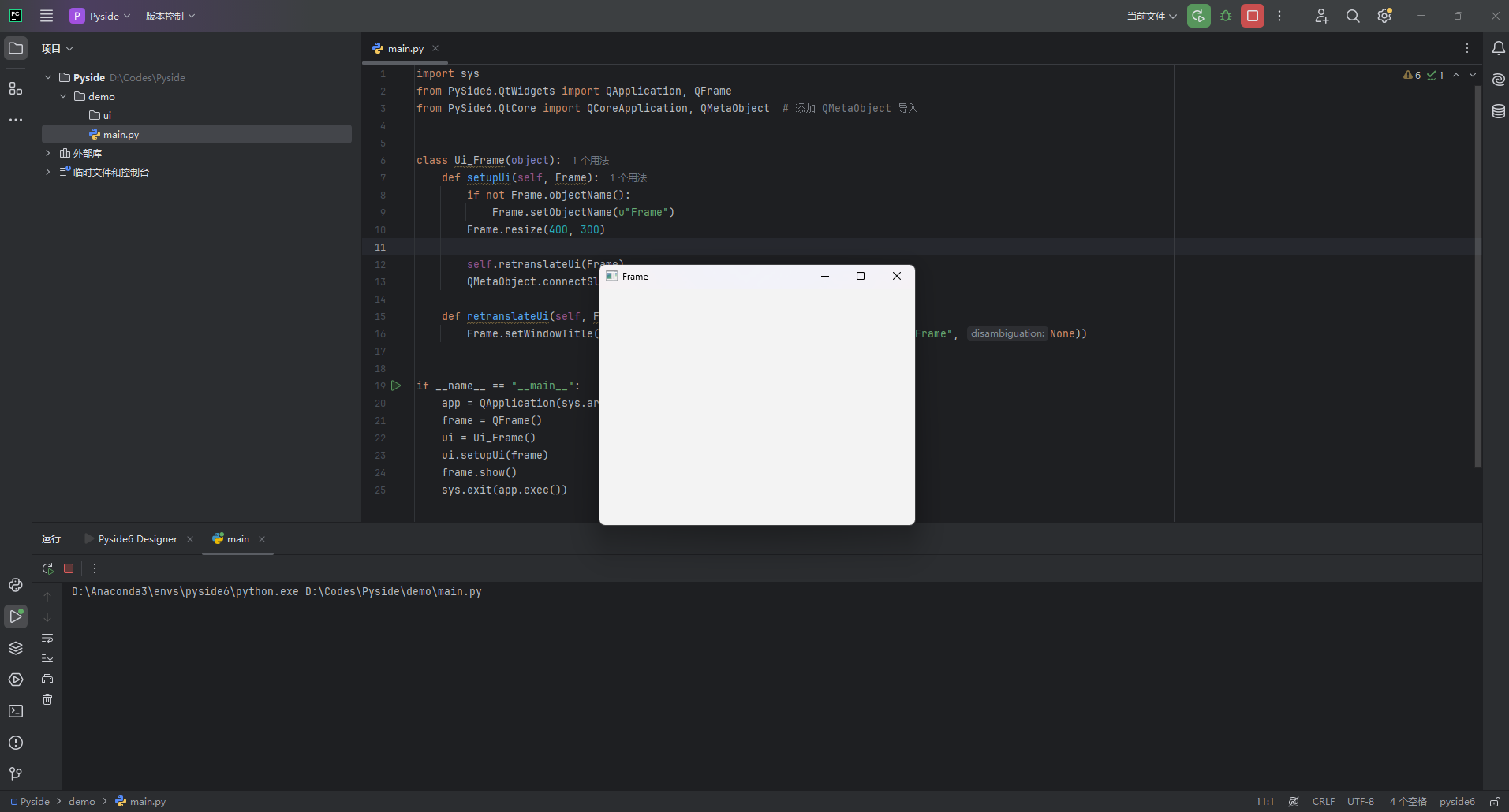Stop the running program with red stop button
This screenshot has height=812, width=1509.
1253,16
